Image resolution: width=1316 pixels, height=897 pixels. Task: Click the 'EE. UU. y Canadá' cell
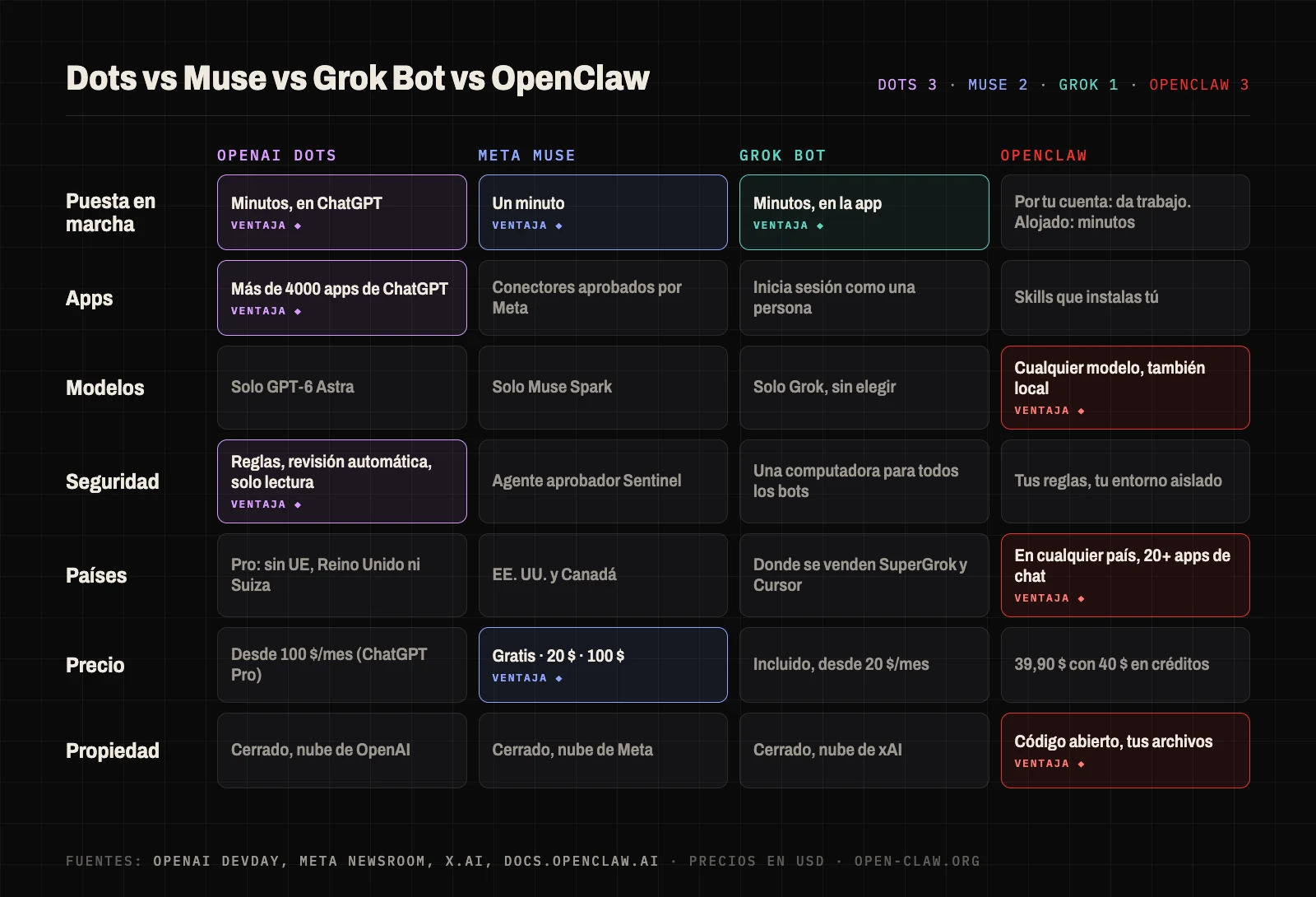(x=603, y=575)
